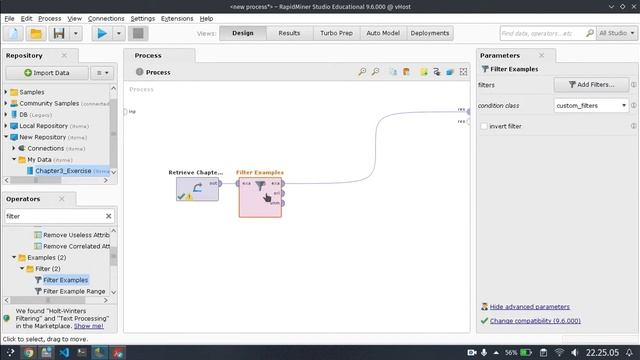Collapse the Examples (2) operator group
Image resolution: width=640 pixels, height=360 pixels.
tap(14, 258)
